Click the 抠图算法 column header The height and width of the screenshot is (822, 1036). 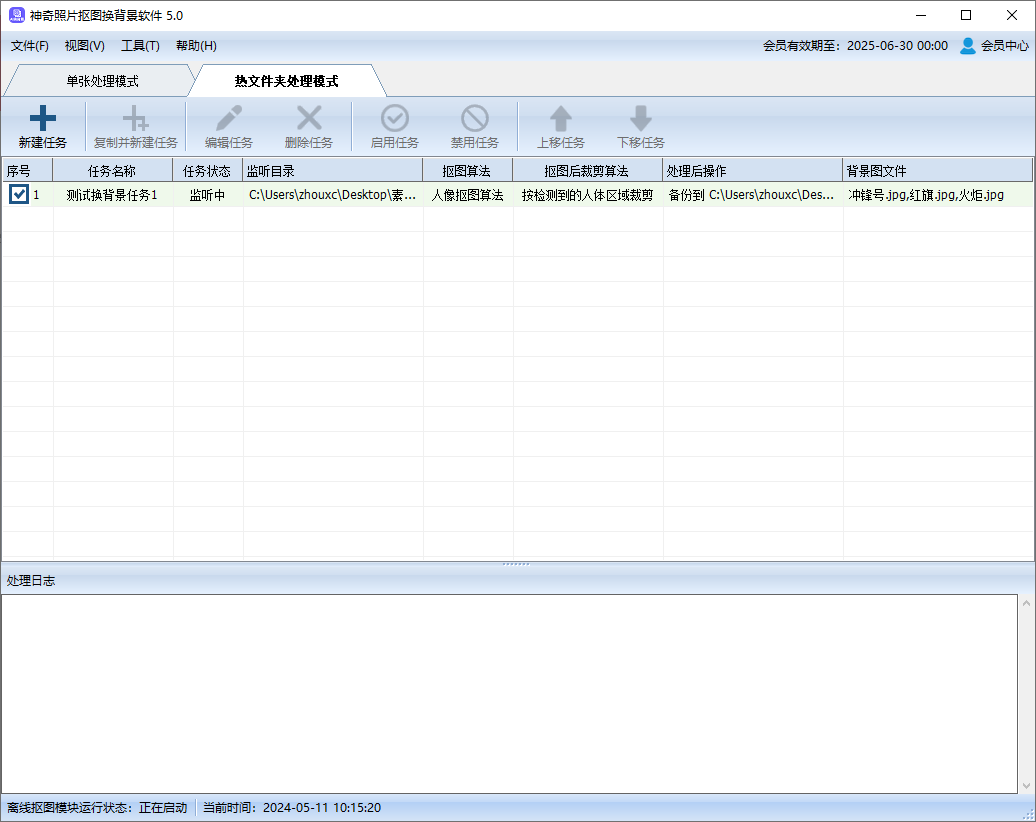[467, 170]
